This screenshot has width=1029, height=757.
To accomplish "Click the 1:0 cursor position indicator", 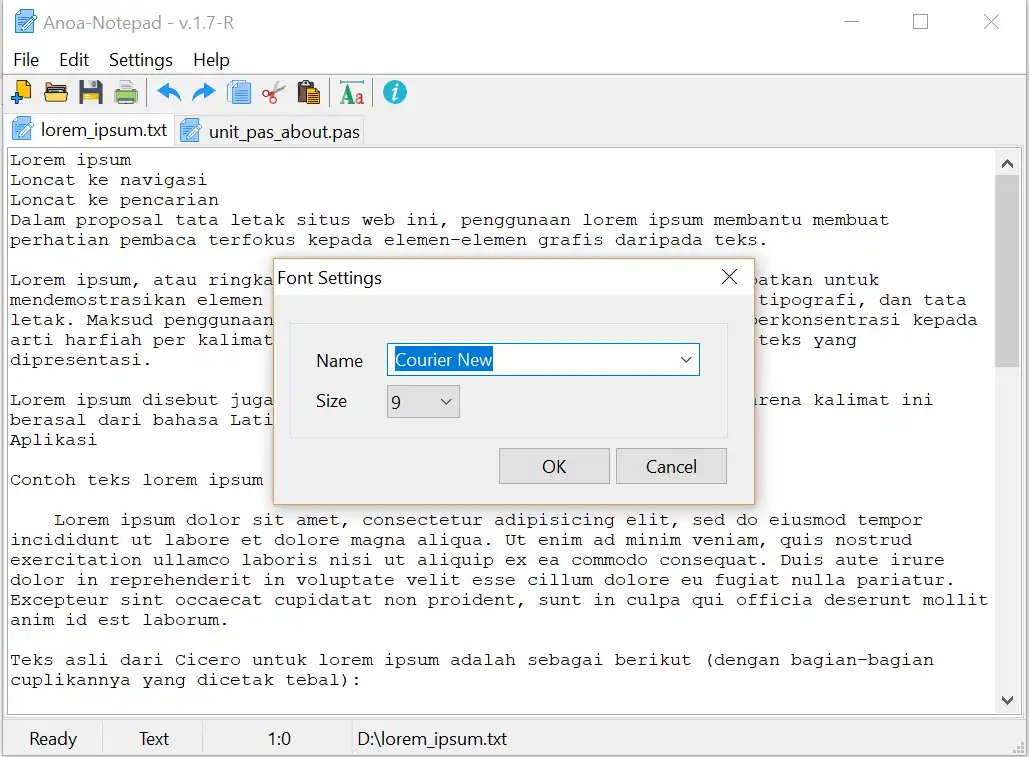I will (x=279, y=739).
